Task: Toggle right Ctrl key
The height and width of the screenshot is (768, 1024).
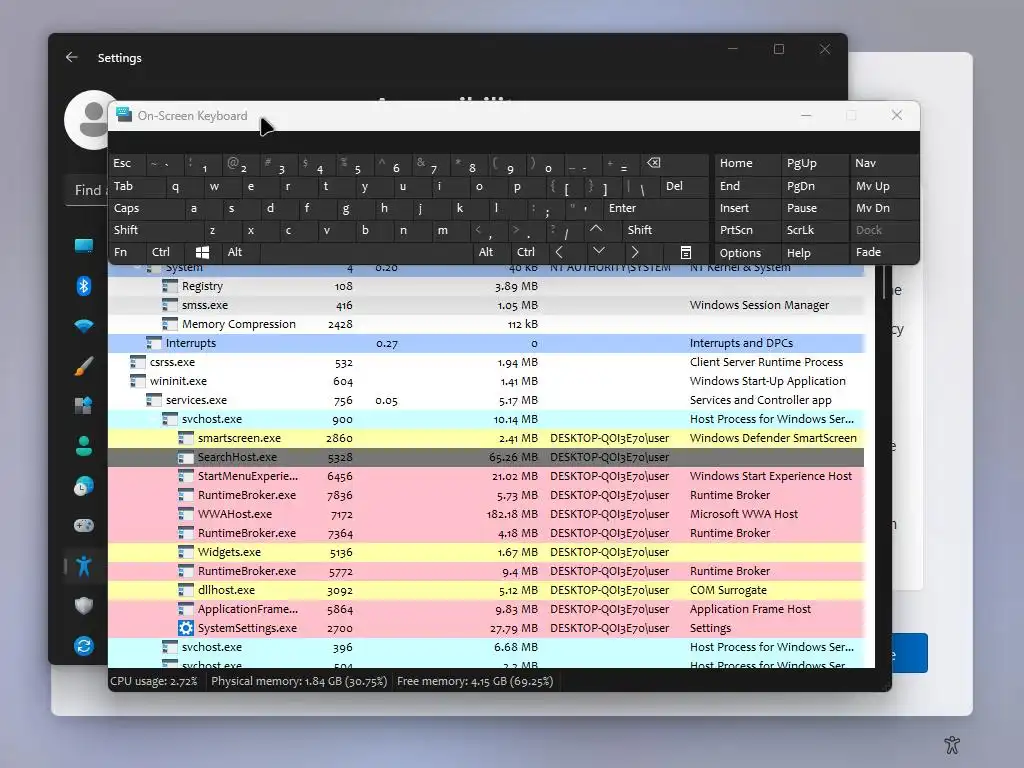Action: 528,252
